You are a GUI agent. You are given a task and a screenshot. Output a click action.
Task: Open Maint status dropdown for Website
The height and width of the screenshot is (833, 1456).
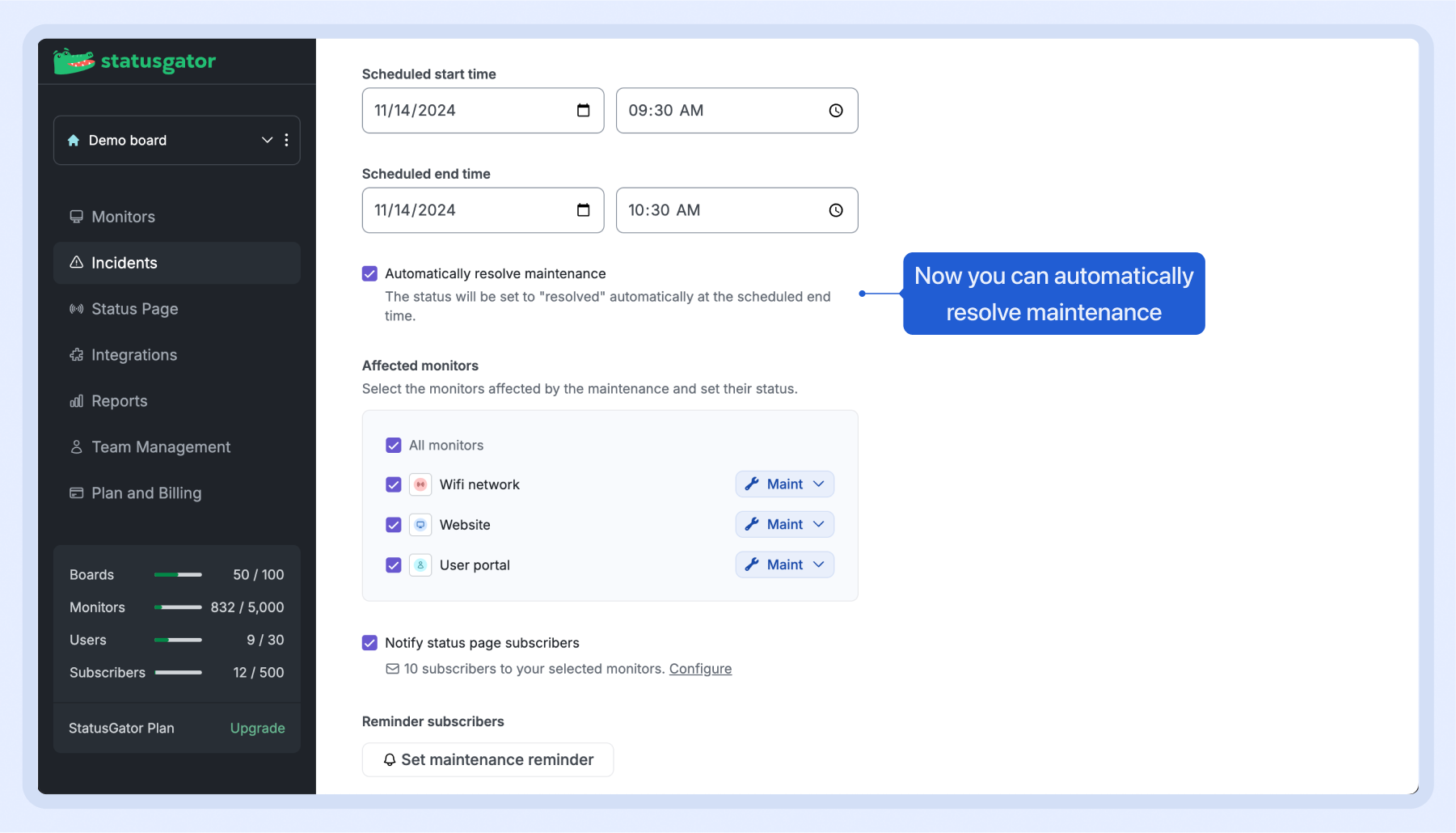pos(784,525)
